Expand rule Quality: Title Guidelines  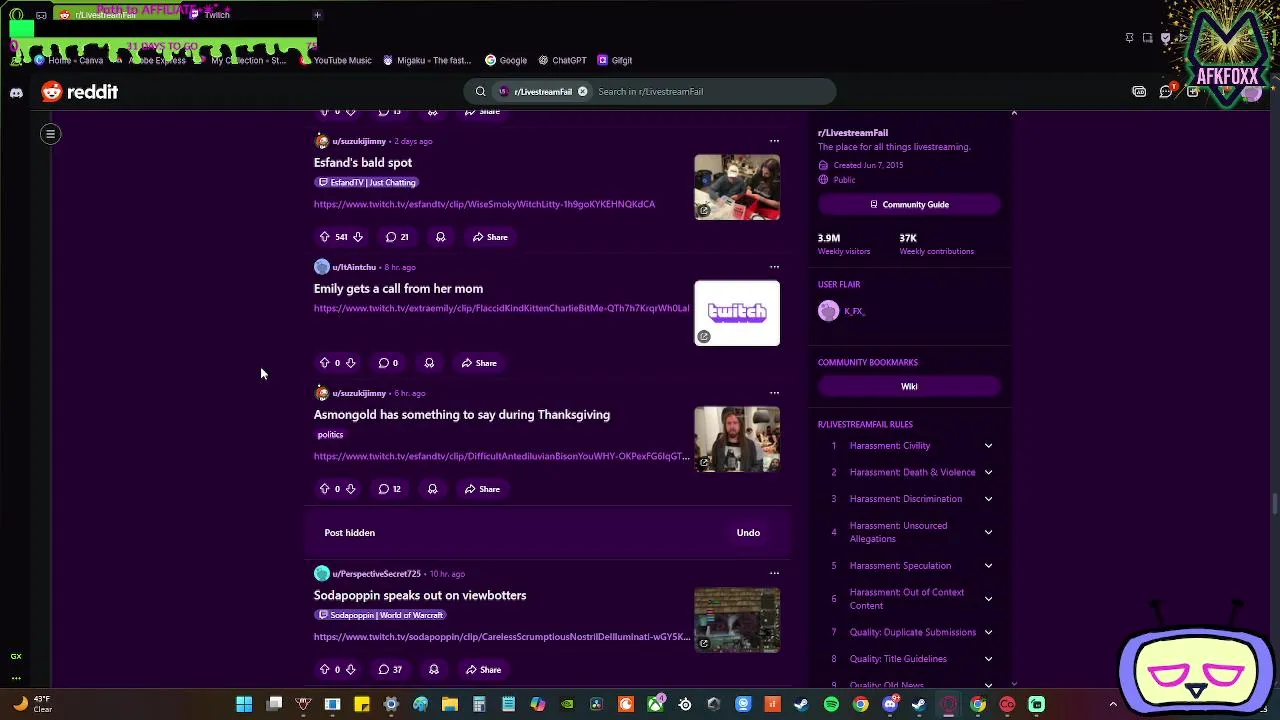(988, 659)
